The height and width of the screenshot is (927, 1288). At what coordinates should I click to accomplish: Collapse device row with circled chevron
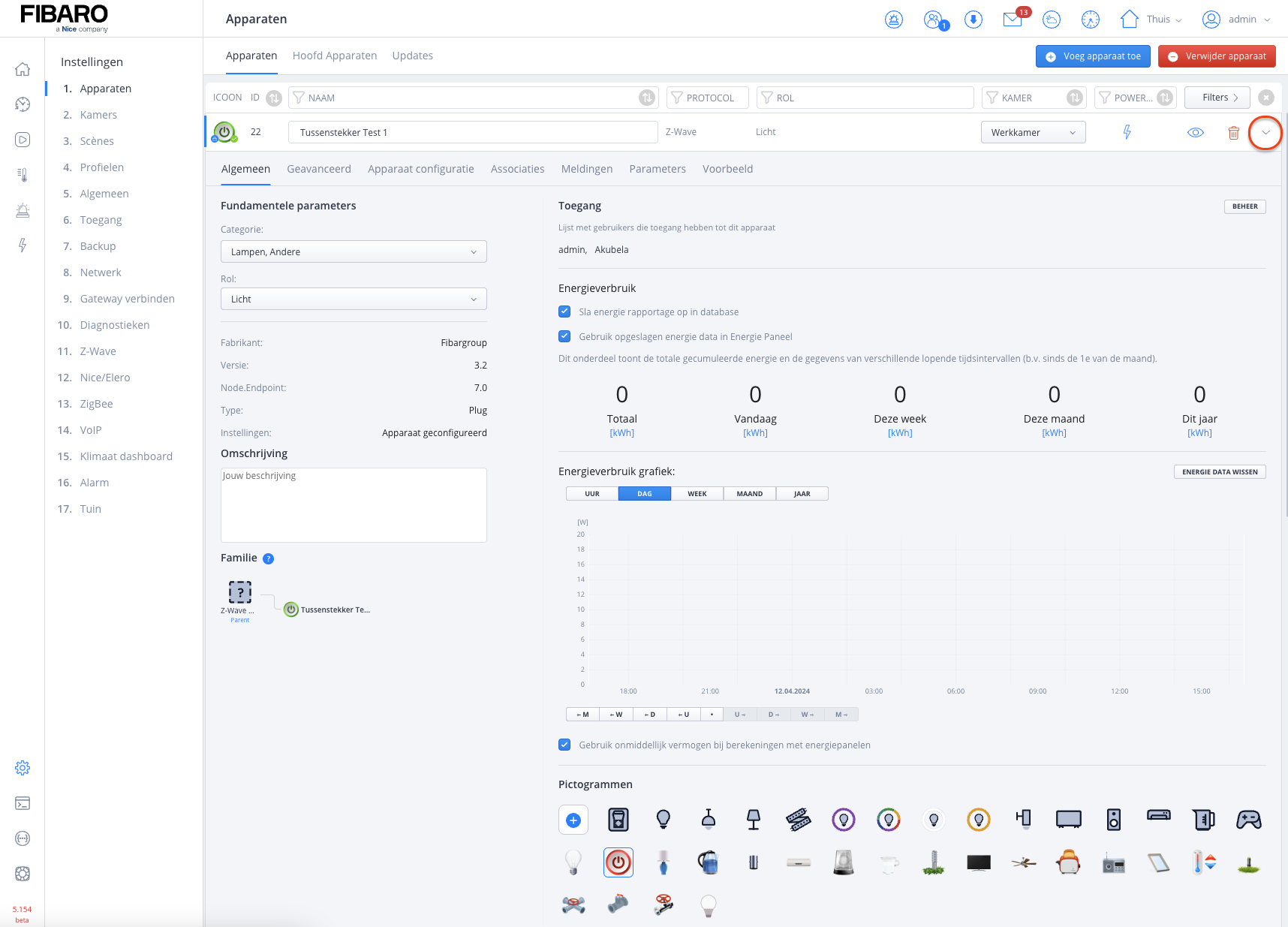(x=1265, y=133)
